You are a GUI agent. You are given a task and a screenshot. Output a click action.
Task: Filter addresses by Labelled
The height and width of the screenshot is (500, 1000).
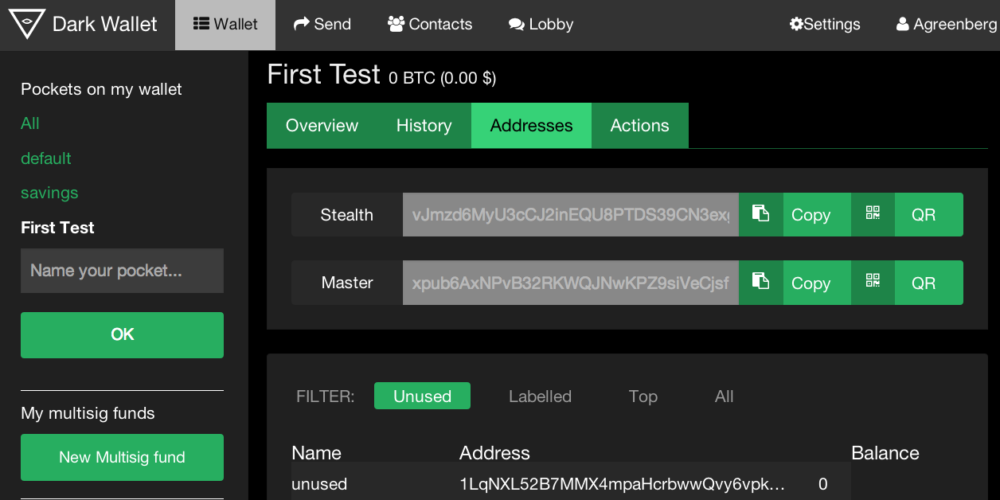539,396
